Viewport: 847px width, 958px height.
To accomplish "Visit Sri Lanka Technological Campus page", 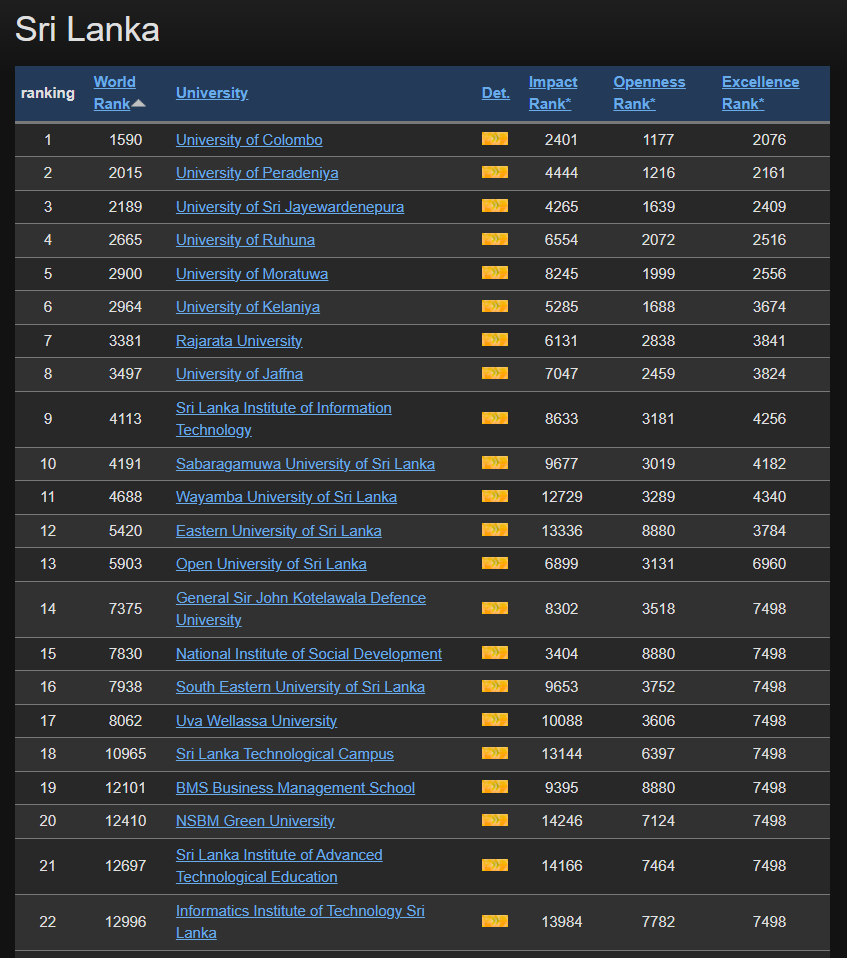I will coord(285,754).
